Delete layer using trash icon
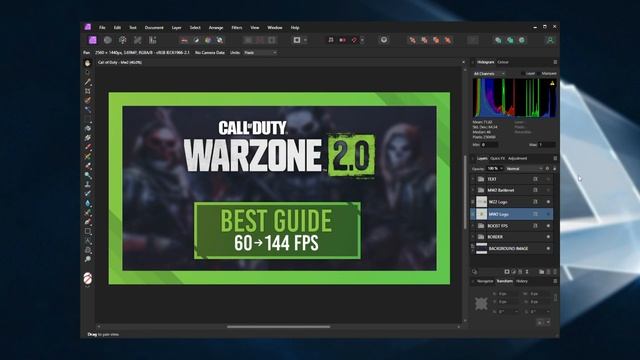The height and width of the screenshot is (360, 640). (555, 271)
